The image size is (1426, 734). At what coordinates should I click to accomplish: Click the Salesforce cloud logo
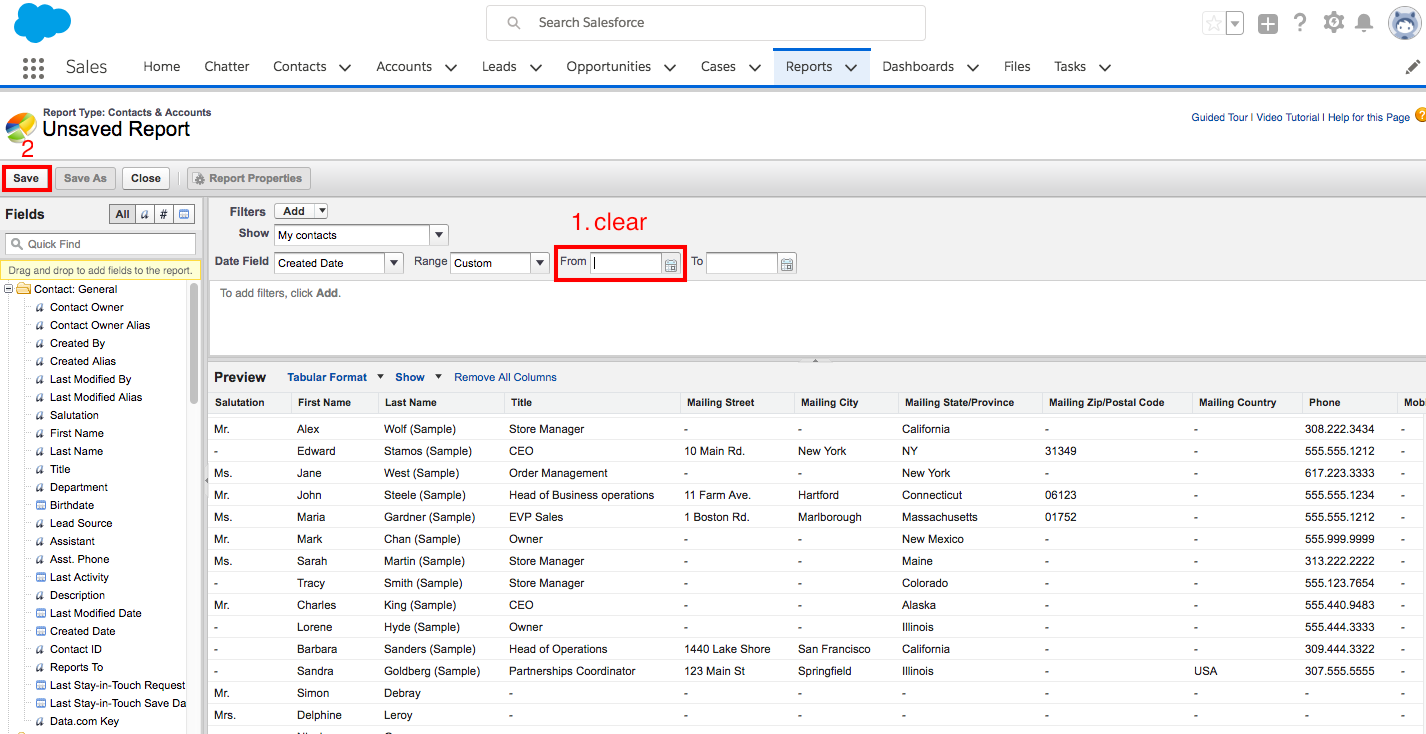pyautogui.click(x=42, y=22)
